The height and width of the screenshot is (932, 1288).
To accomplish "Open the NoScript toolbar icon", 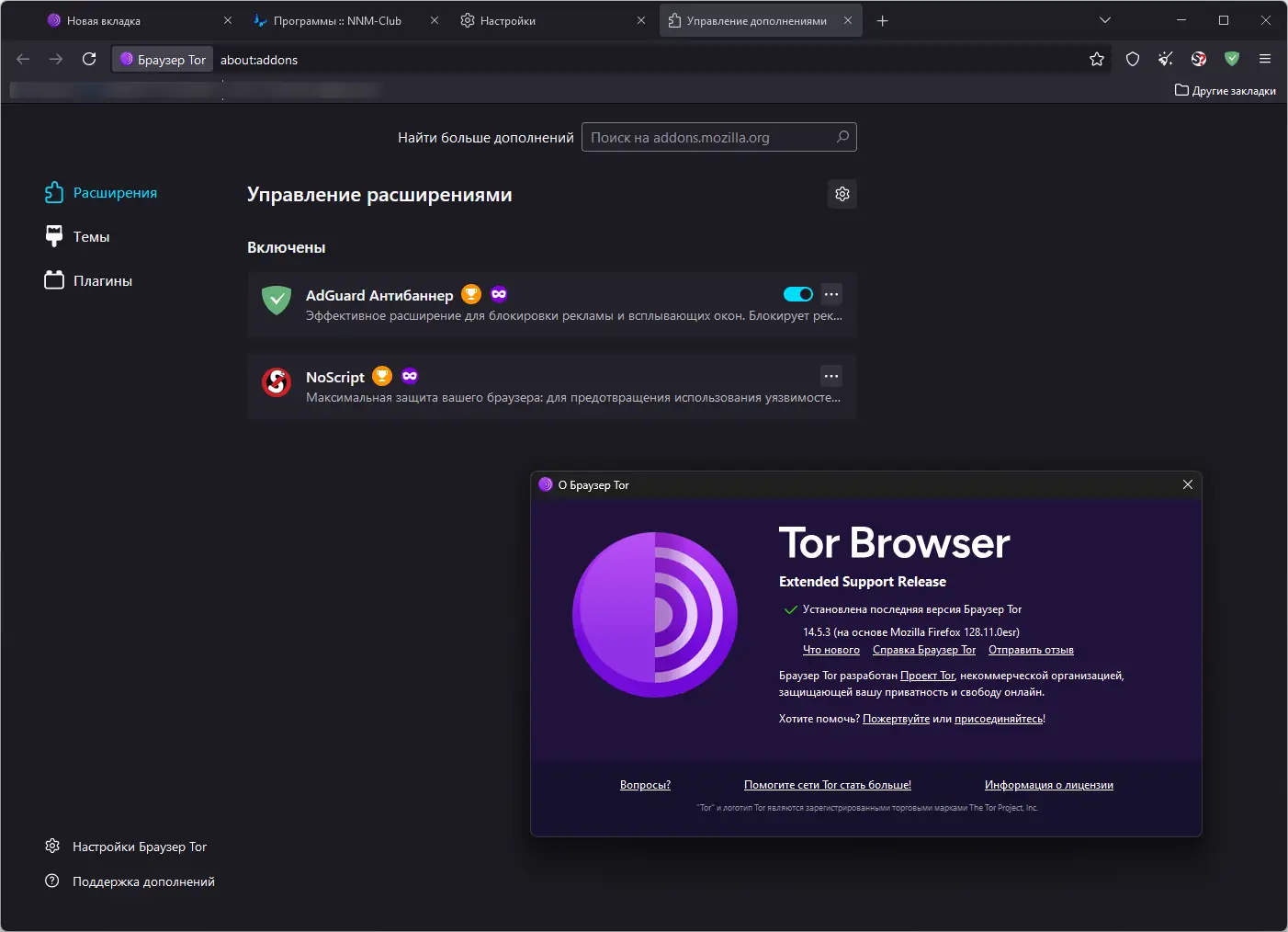I will (x=1199, y=59).
